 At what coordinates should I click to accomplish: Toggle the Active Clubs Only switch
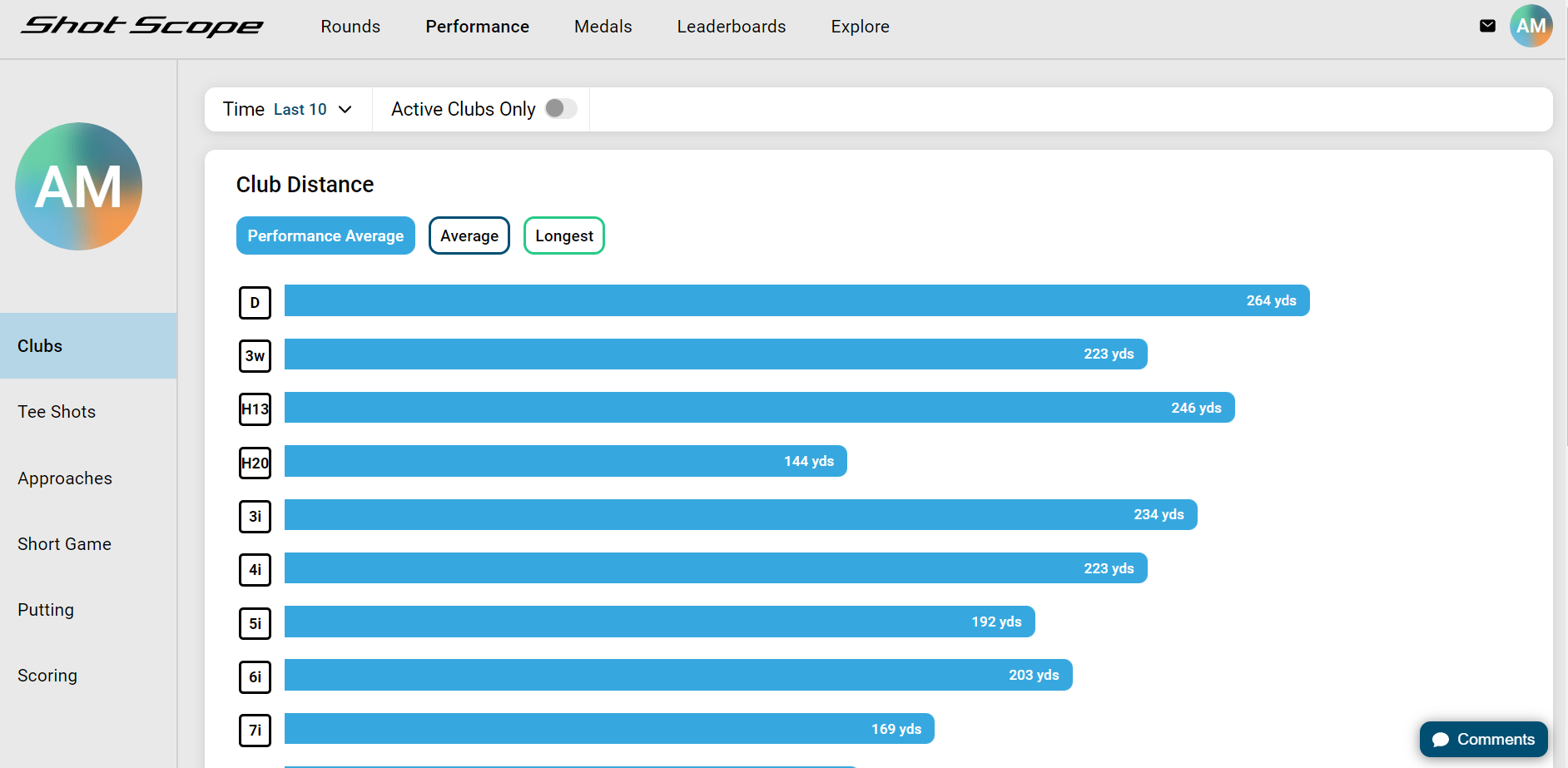point(560,109)
